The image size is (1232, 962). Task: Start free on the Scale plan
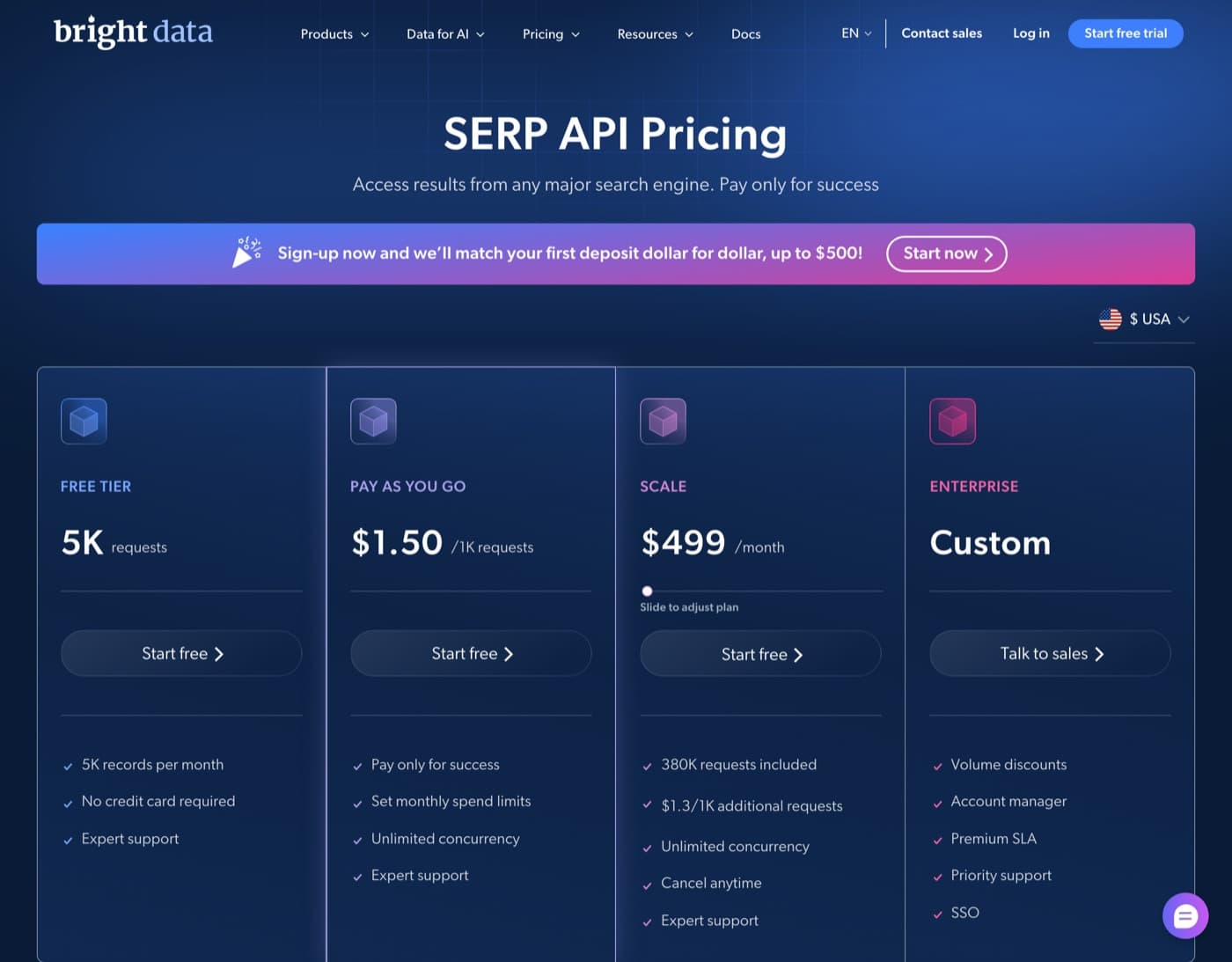pos(760,654)
